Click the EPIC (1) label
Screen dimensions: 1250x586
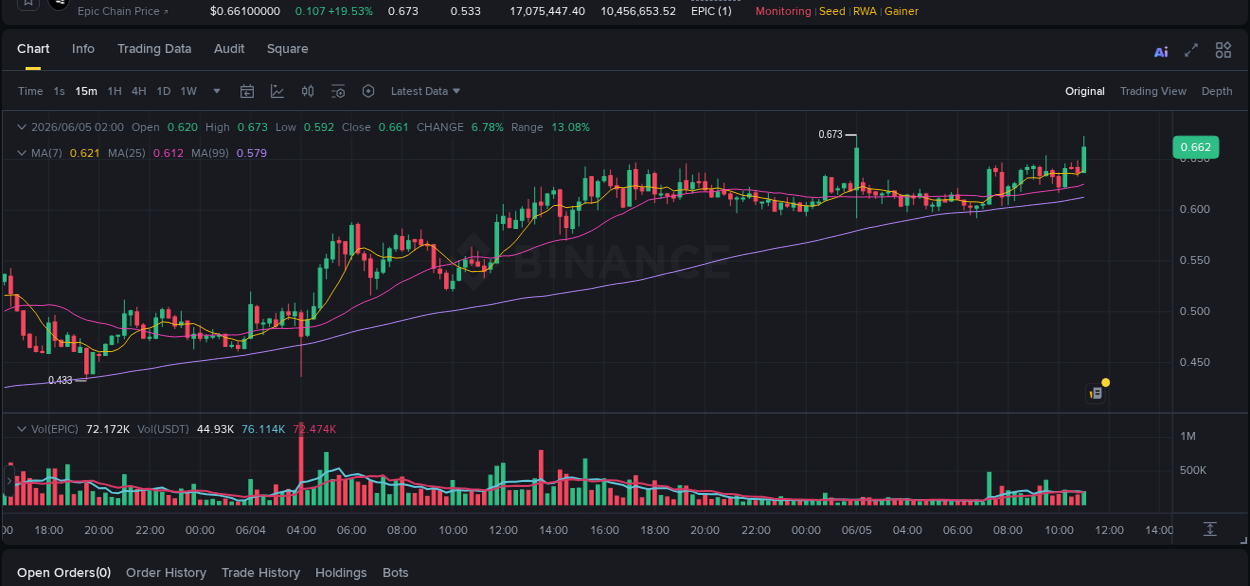(x=711, y=11)
